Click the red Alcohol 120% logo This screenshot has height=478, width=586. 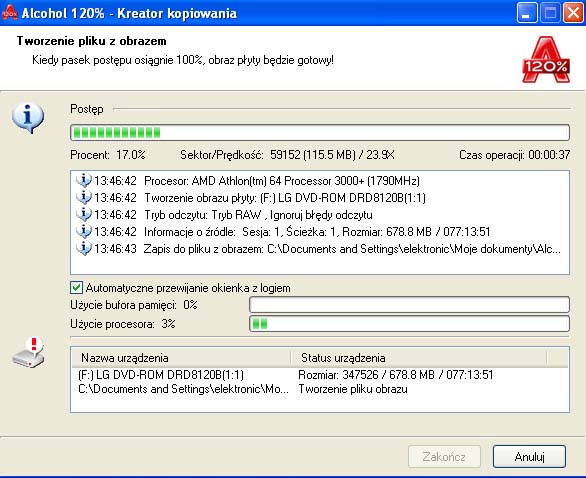(x=546, y=59)
